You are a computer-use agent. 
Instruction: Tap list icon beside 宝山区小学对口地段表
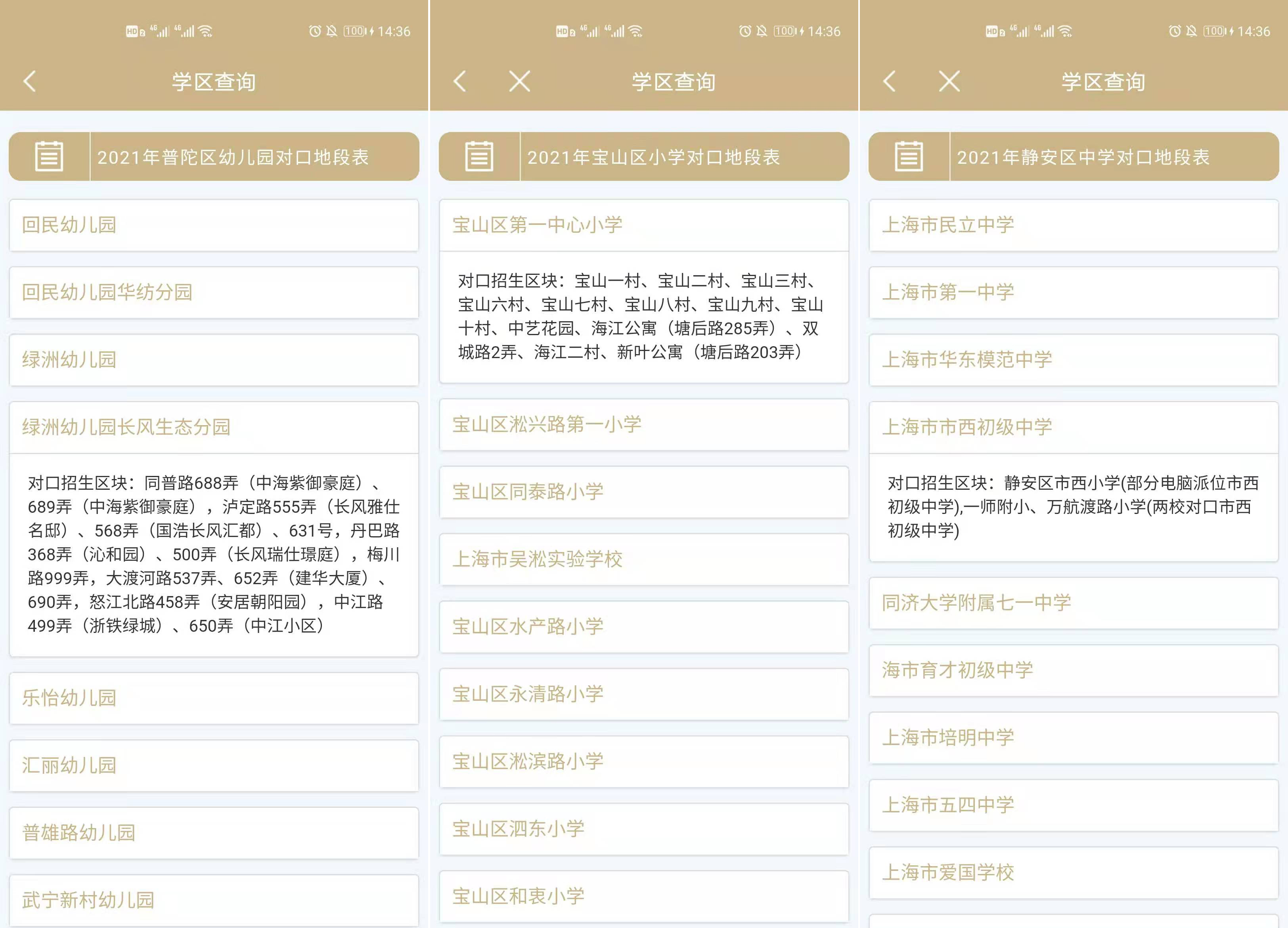coord(479,157)
